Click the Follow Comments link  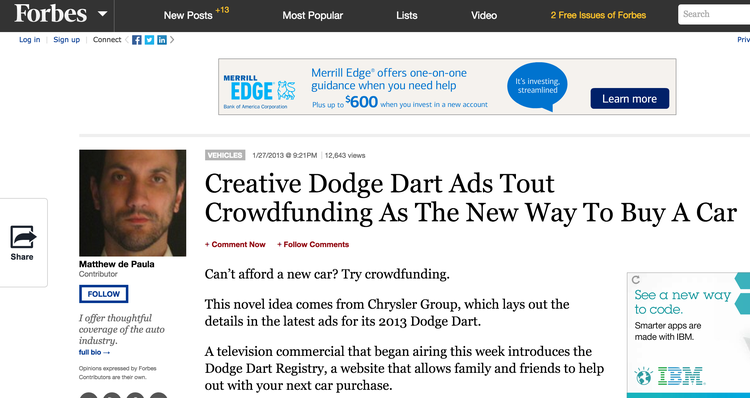[313, 244]
